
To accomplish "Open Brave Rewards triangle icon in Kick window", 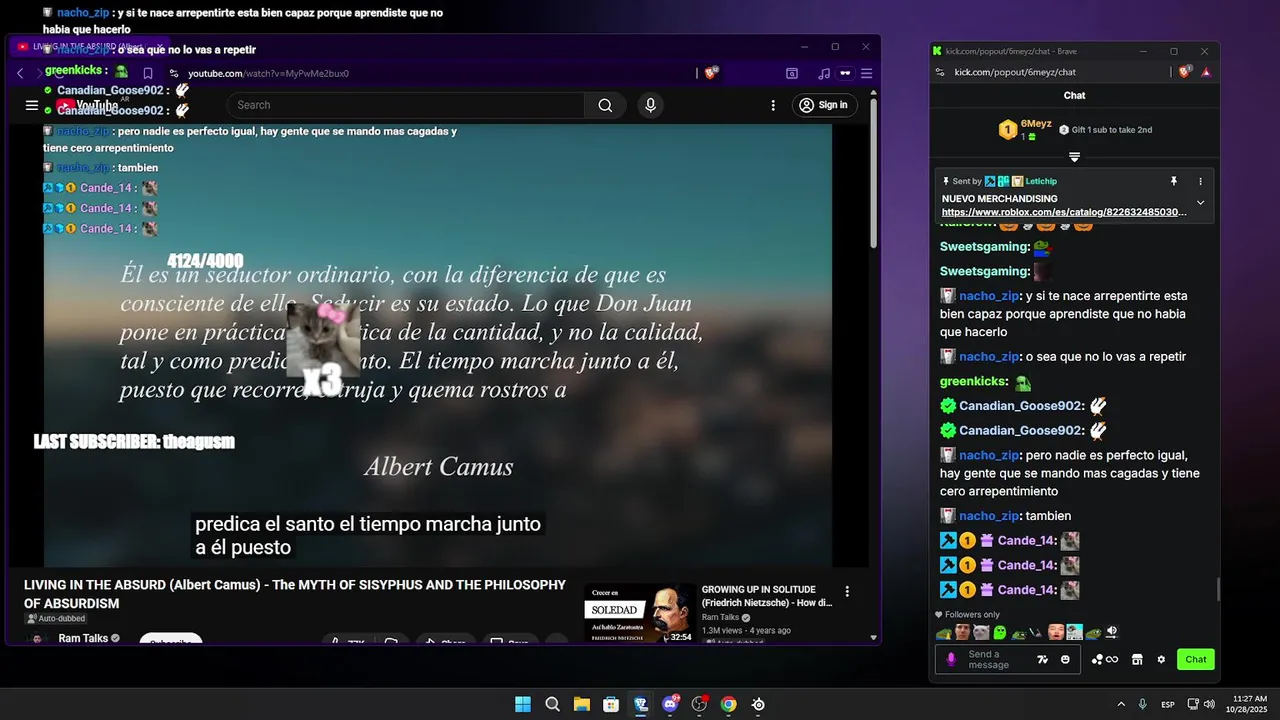I will (1206, 72).
